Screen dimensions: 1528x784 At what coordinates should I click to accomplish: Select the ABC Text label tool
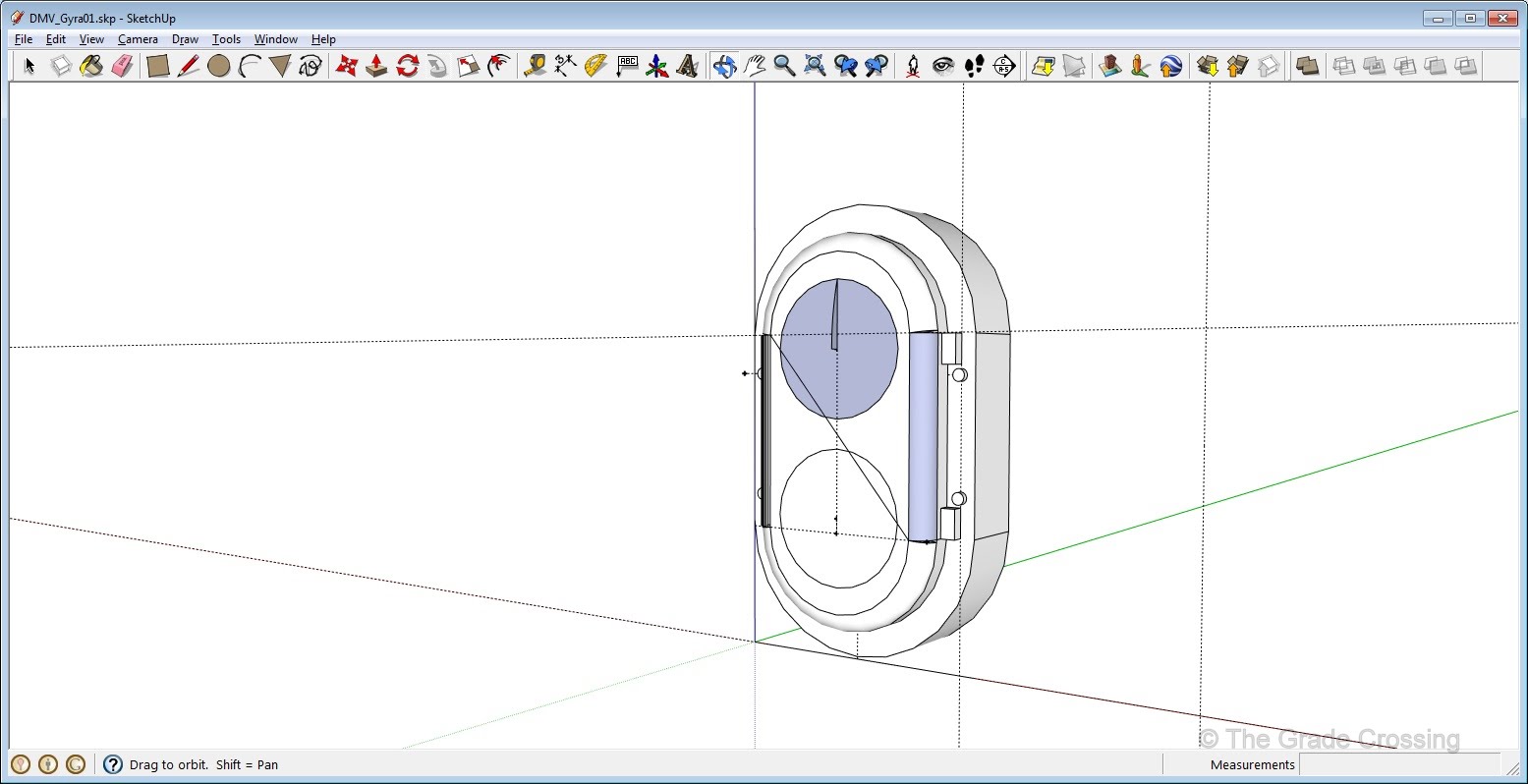tap(627, 66)
